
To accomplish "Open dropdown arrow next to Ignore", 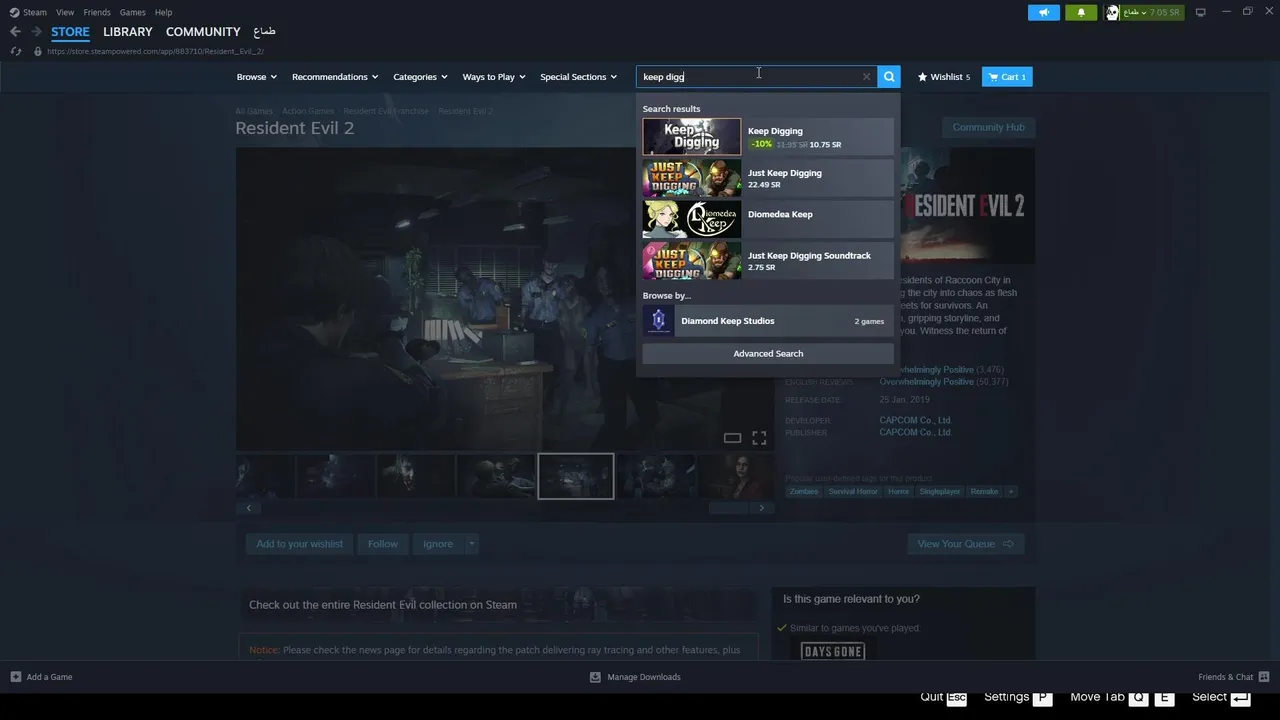I will (x=471, y=544).
